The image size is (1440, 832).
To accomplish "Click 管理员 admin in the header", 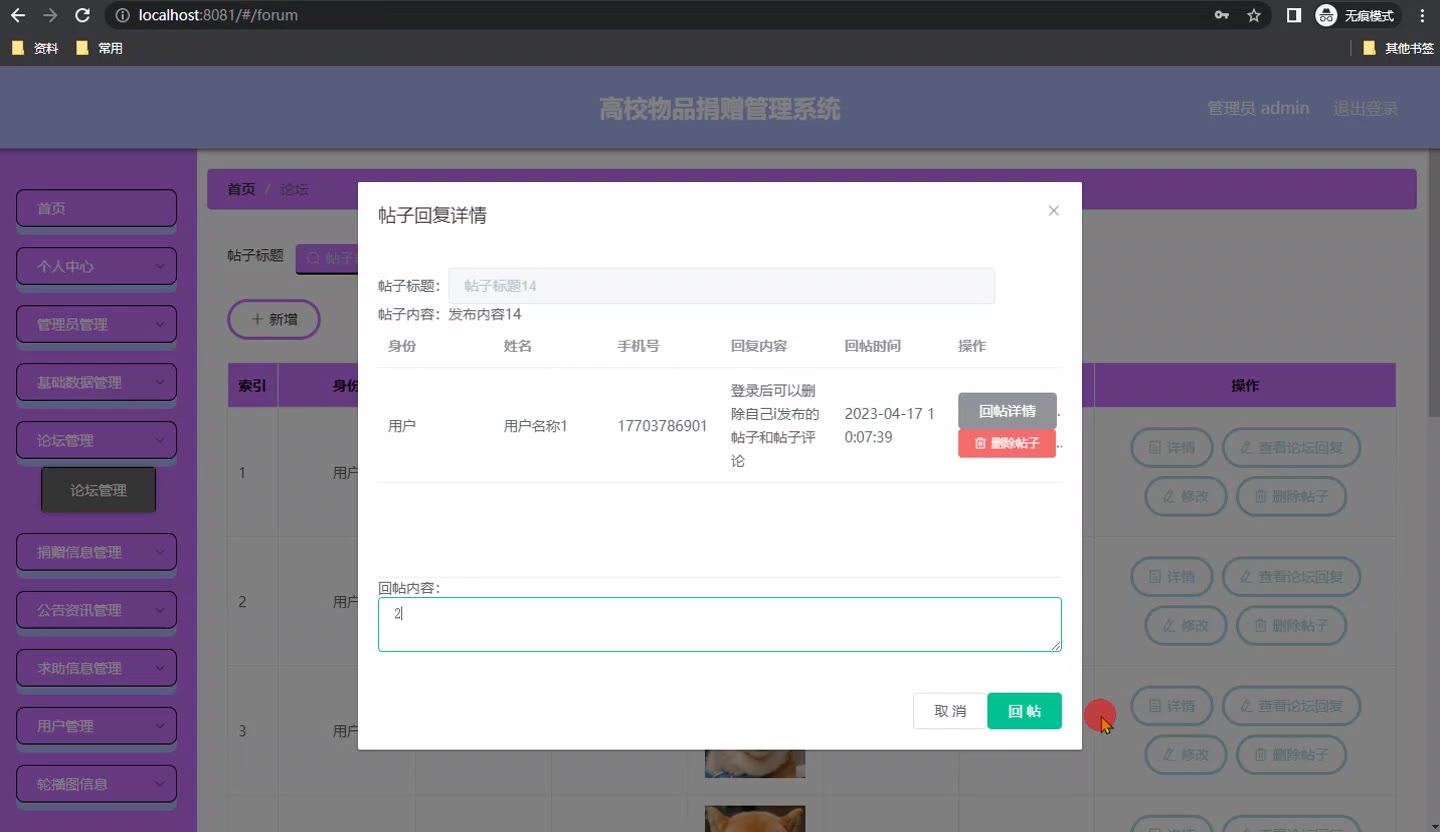I will 1258,108.
